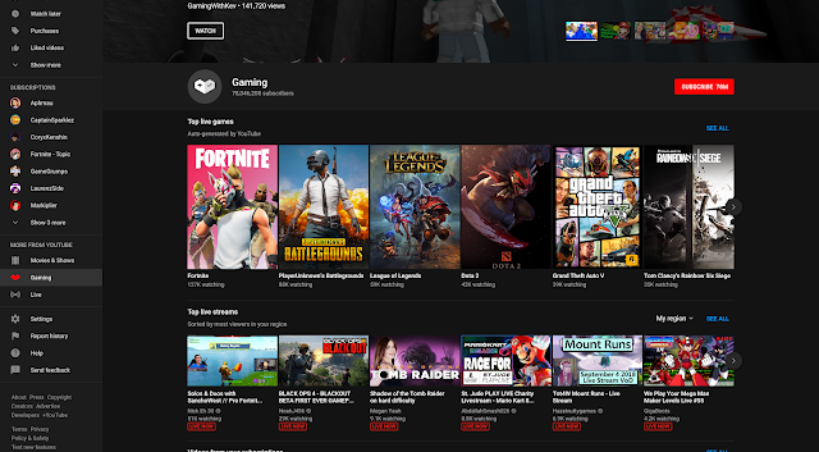Open the Fortnite game thumbnail
Image resolution: width=819 pixels, height=452 pixels.
pyautogui.click(x=232, y=206)
